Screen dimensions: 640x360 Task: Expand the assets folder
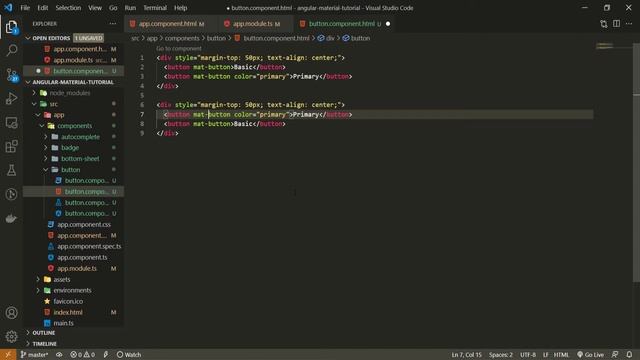(x=62, y=279)
